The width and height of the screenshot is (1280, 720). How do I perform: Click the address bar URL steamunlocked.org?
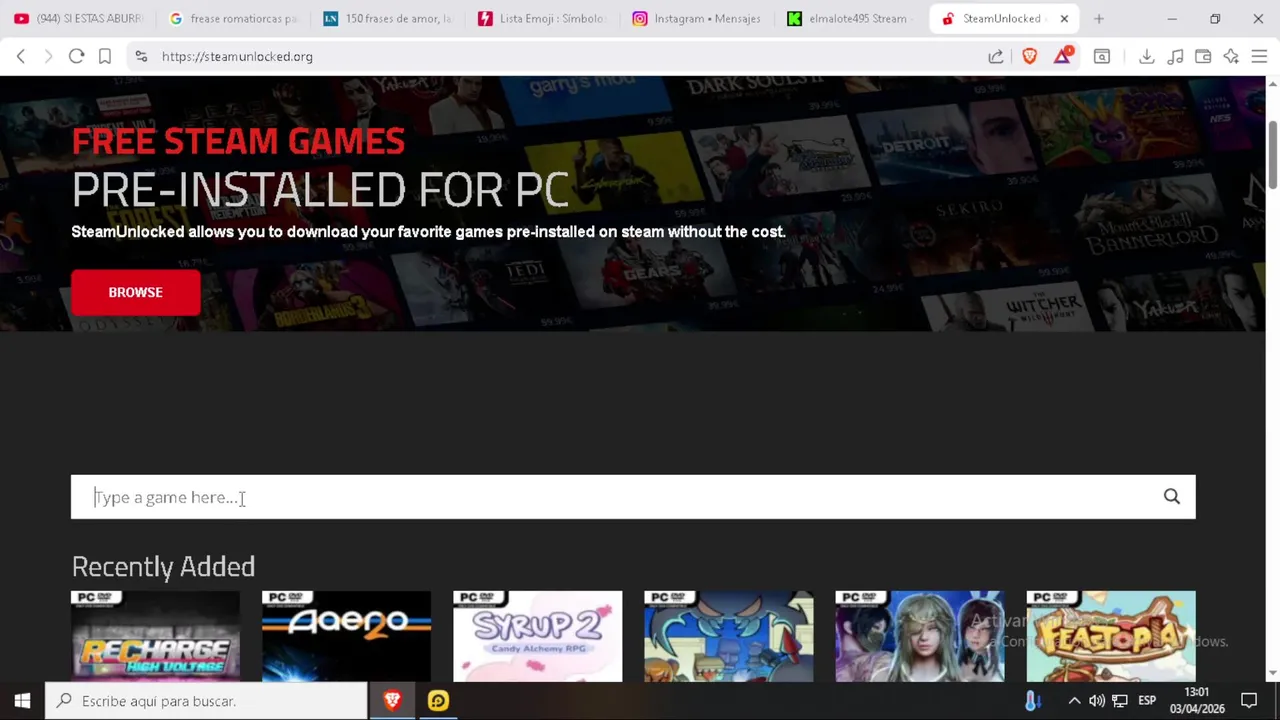(237, 57)
